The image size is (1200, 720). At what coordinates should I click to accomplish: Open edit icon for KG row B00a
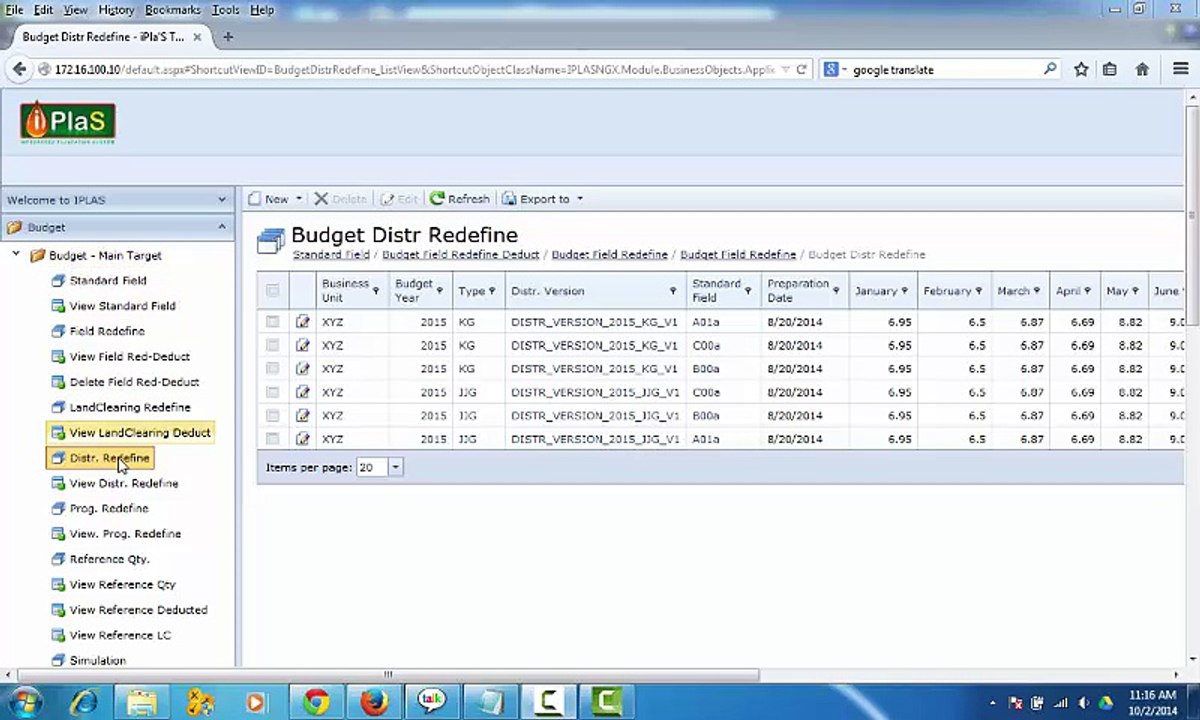pos(302,368)
